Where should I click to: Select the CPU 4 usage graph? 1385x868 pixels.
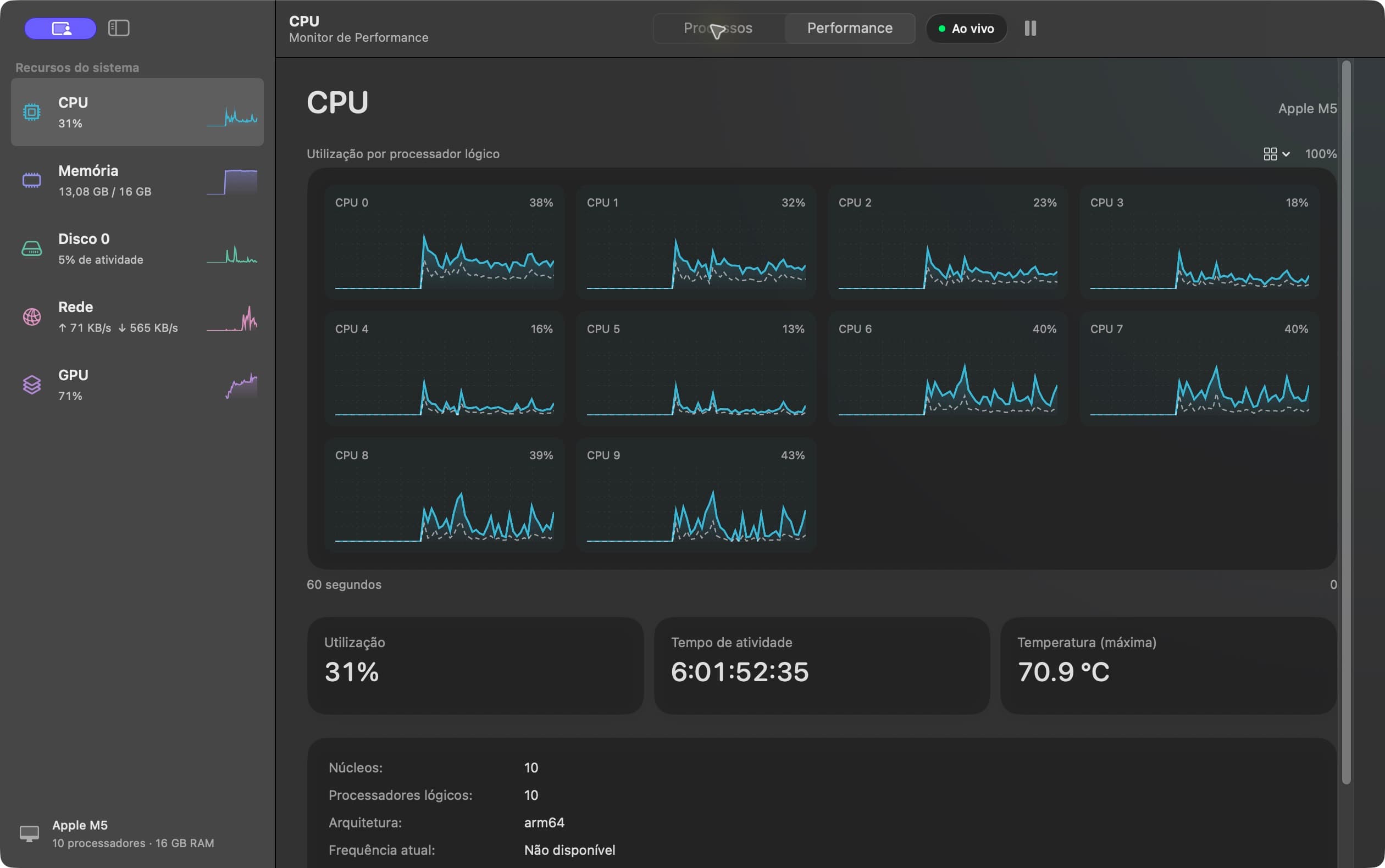point(444,368)
